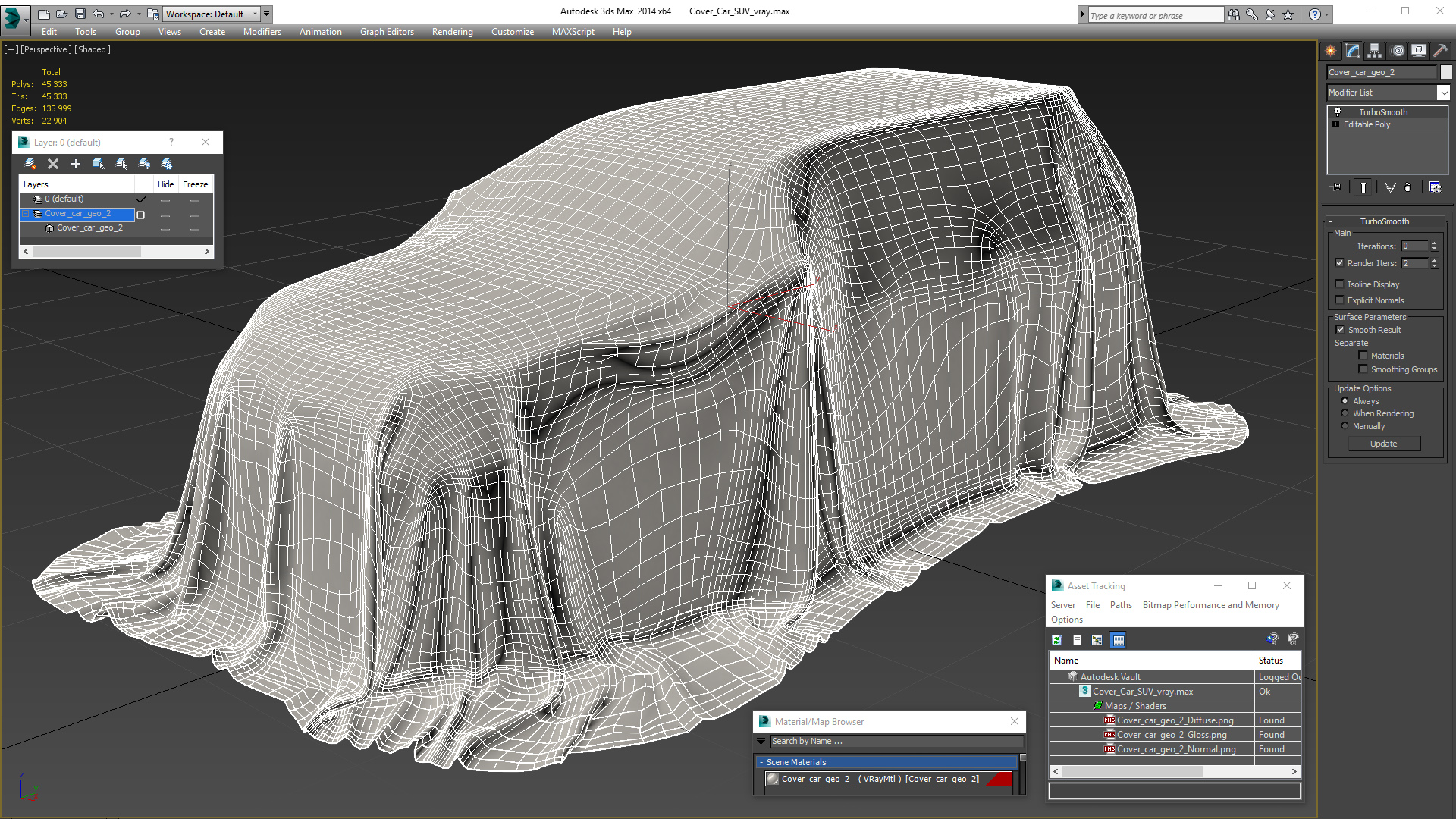This screenshot has width=1456, height=819.
Task: Open Paths menu in Asset Tracking
Action: click(1120, 605)
